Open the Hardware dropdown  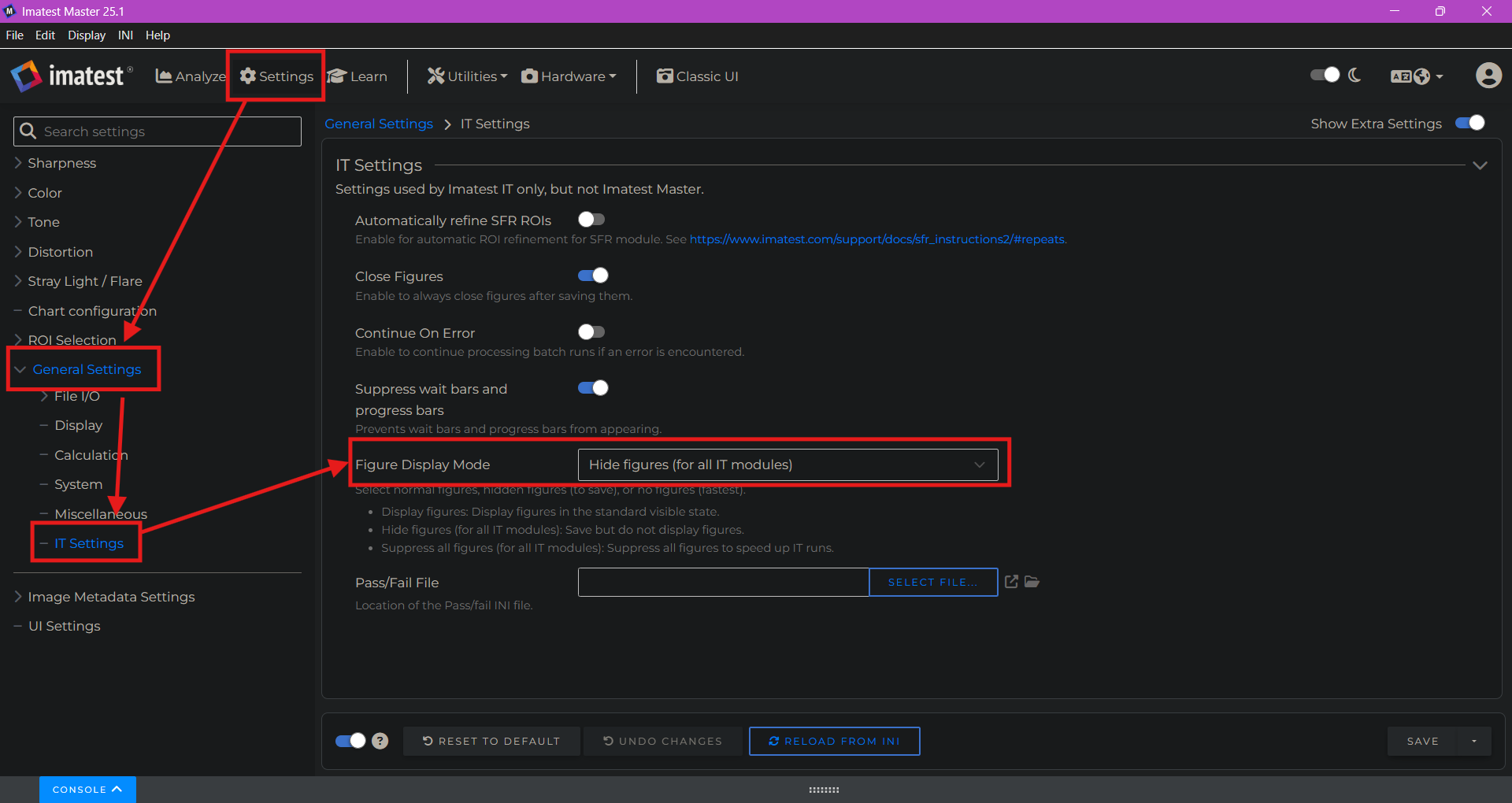coord(569,76)
